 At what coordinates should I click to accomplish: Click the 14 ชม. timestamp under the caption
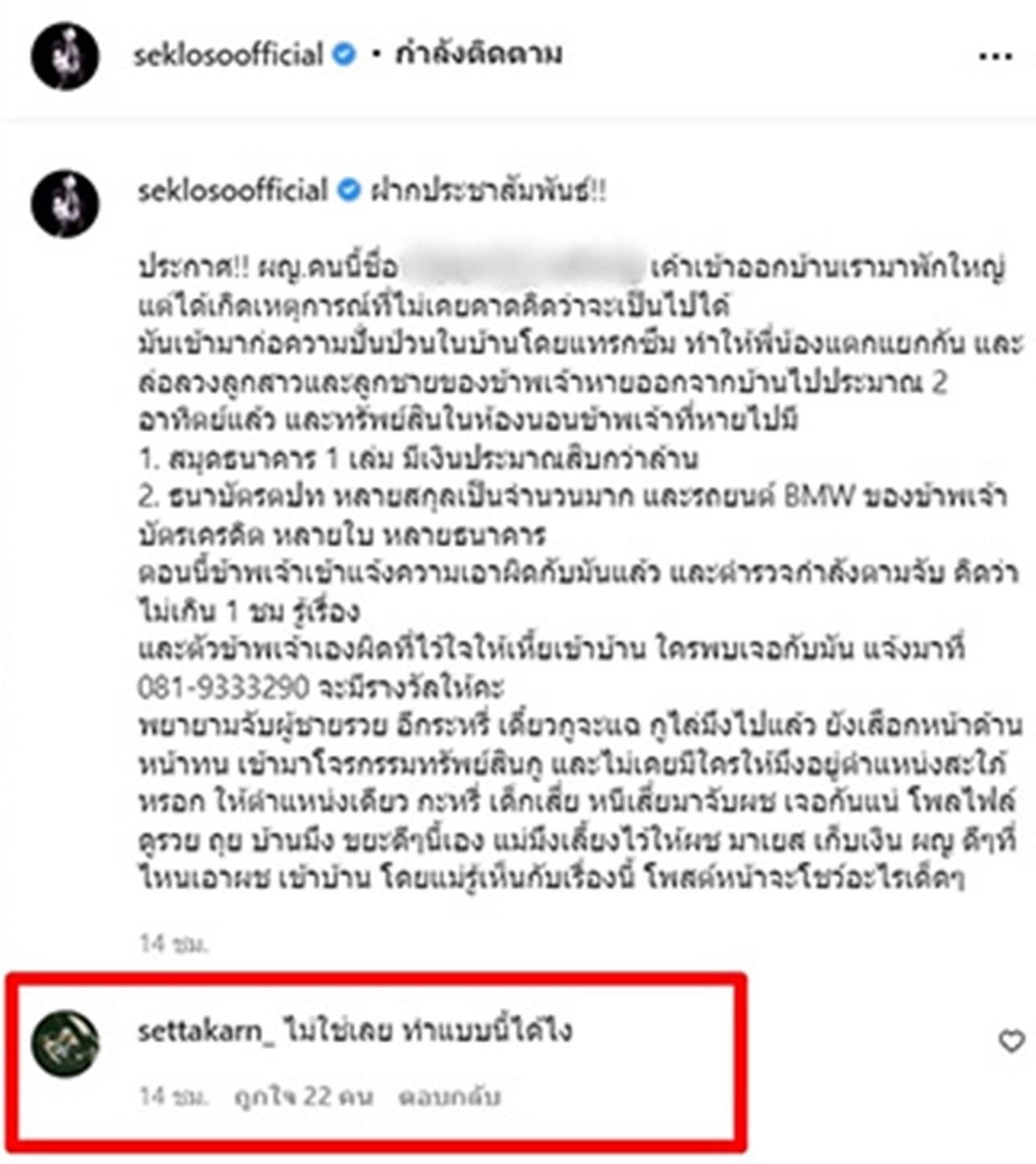(x=173, y=944)
